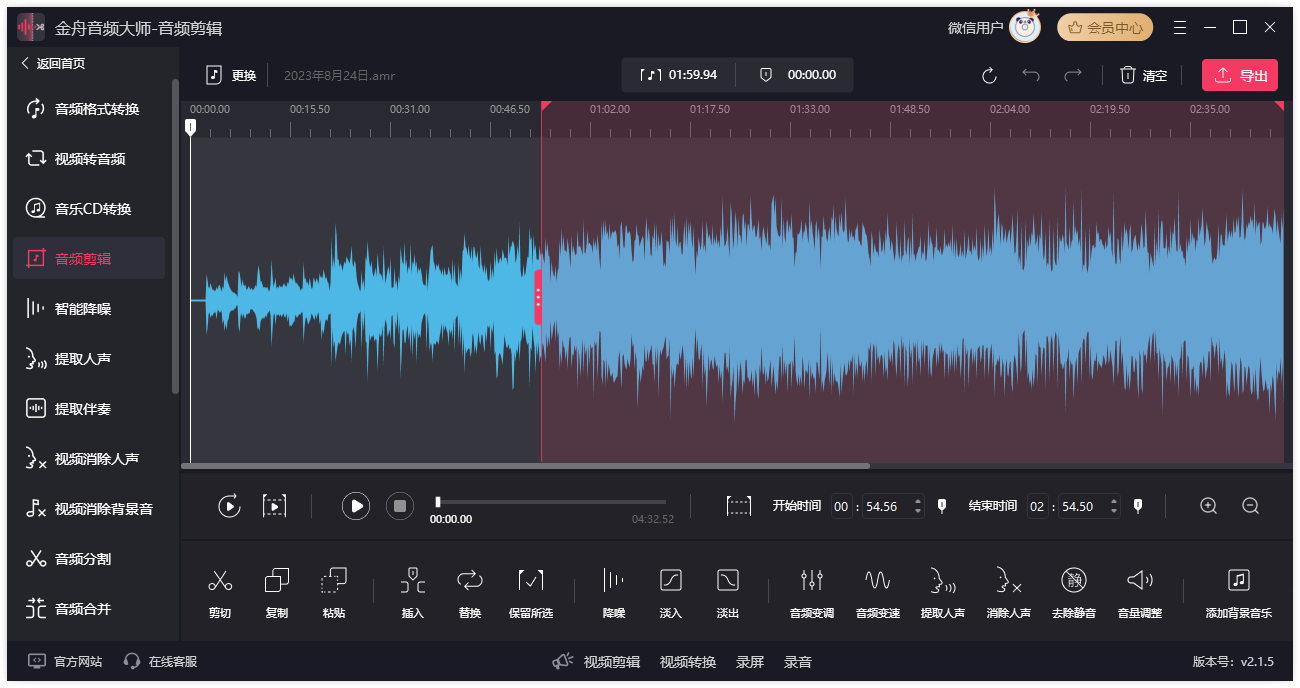Clear the project with 清空
The image size is (1300, 688).
click(1143, 75)
